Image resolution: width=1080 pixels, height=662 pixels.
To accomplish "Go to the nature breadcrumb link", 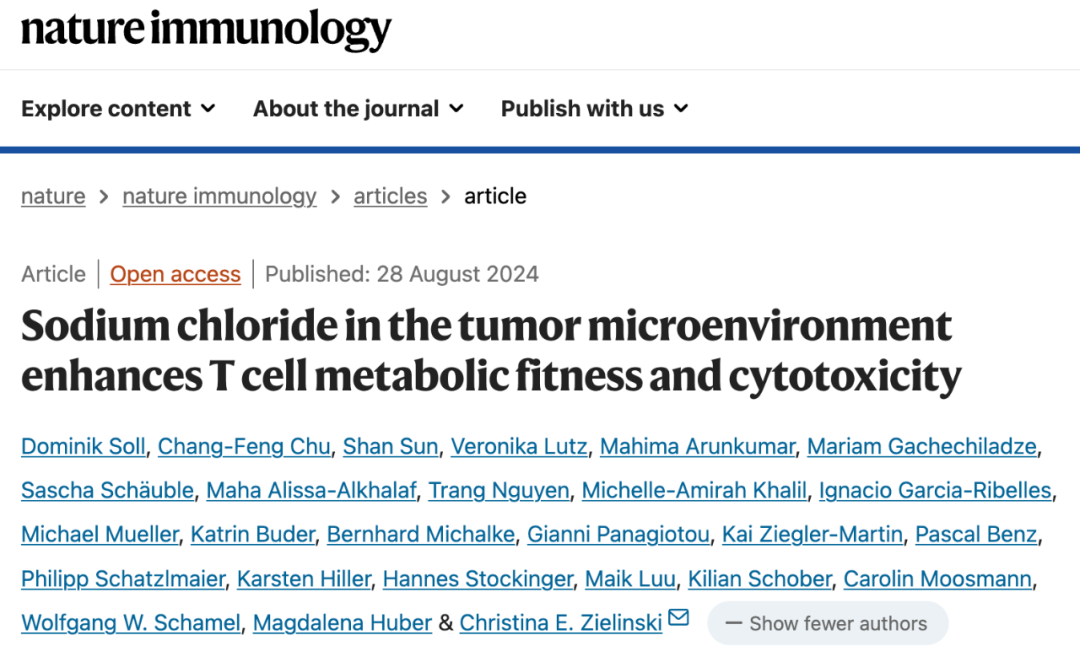I will click(53, 196).
